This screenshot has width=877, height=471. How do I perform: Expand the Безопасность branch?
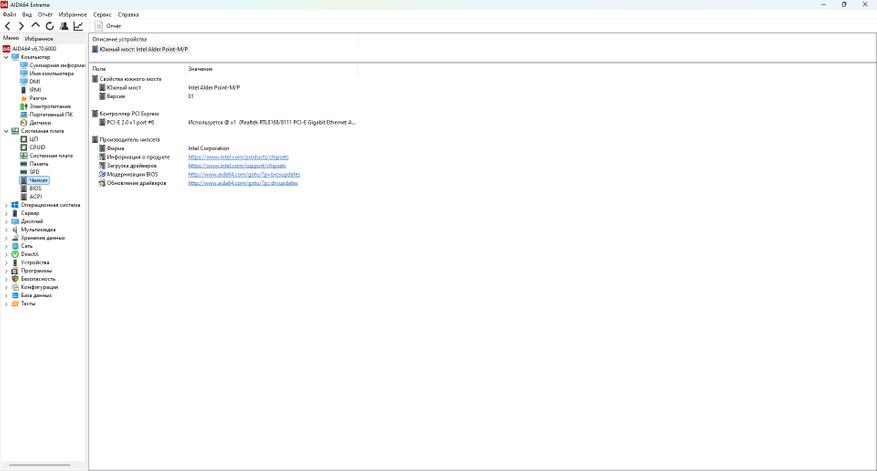6,279
